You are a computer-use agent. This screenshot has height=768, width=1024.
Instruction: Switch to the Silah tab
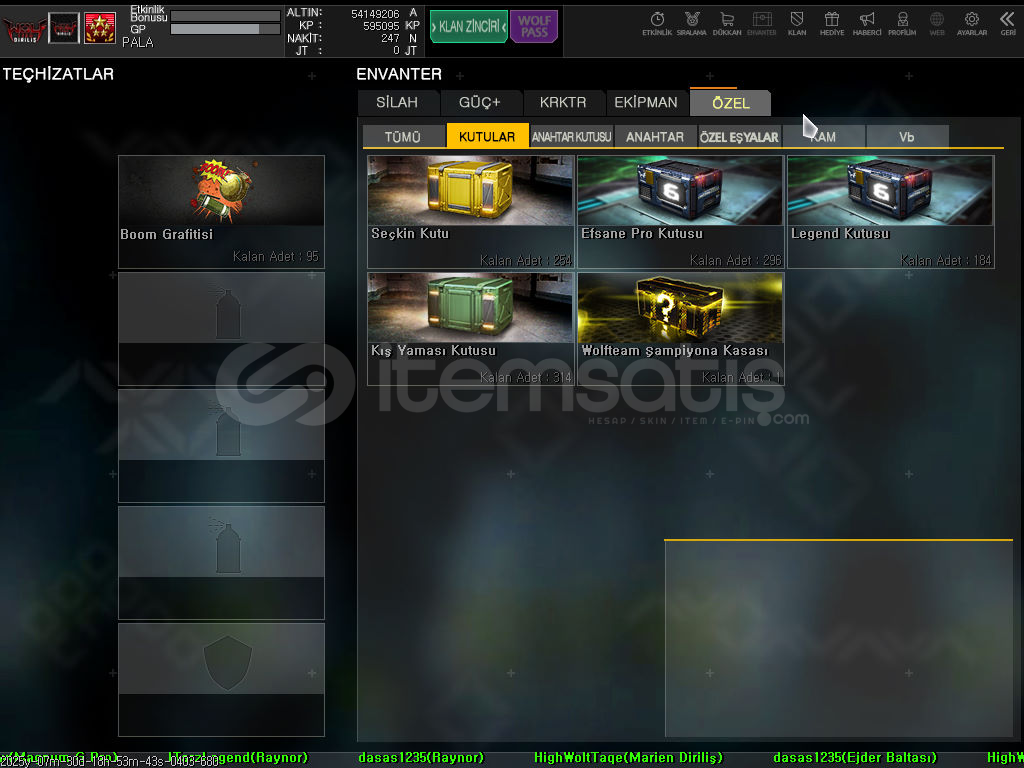coord(397,103)
